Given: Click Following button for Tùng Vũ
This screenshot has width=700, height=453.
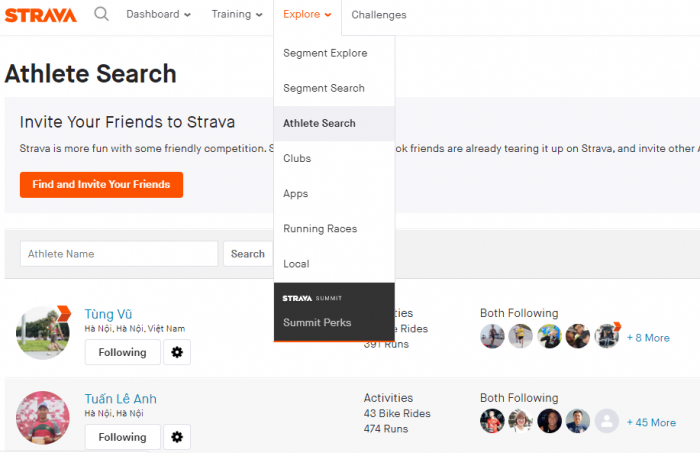Looking at the screenshot, I should pyautogui.click(x=122, y=352).
